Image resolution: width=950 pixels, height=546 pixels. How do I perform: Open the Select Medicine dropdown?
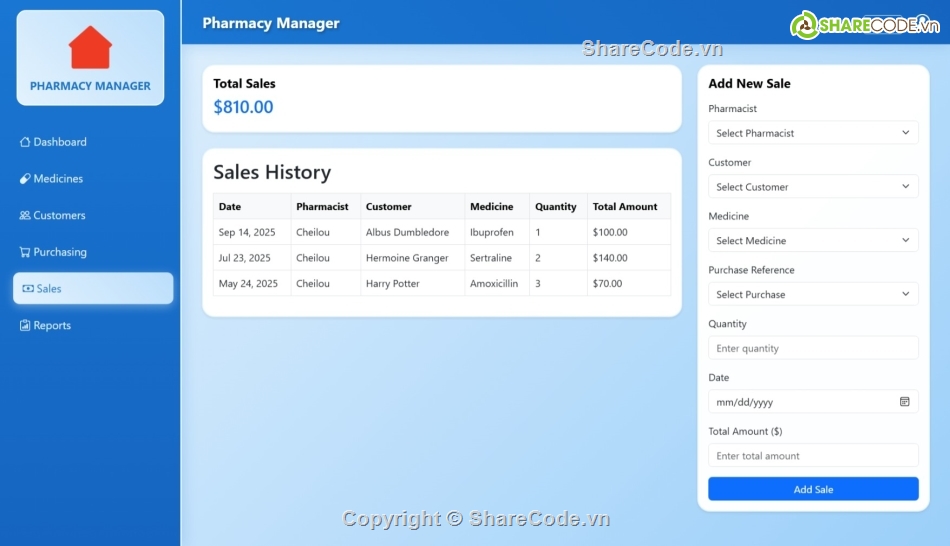point(812,241)
